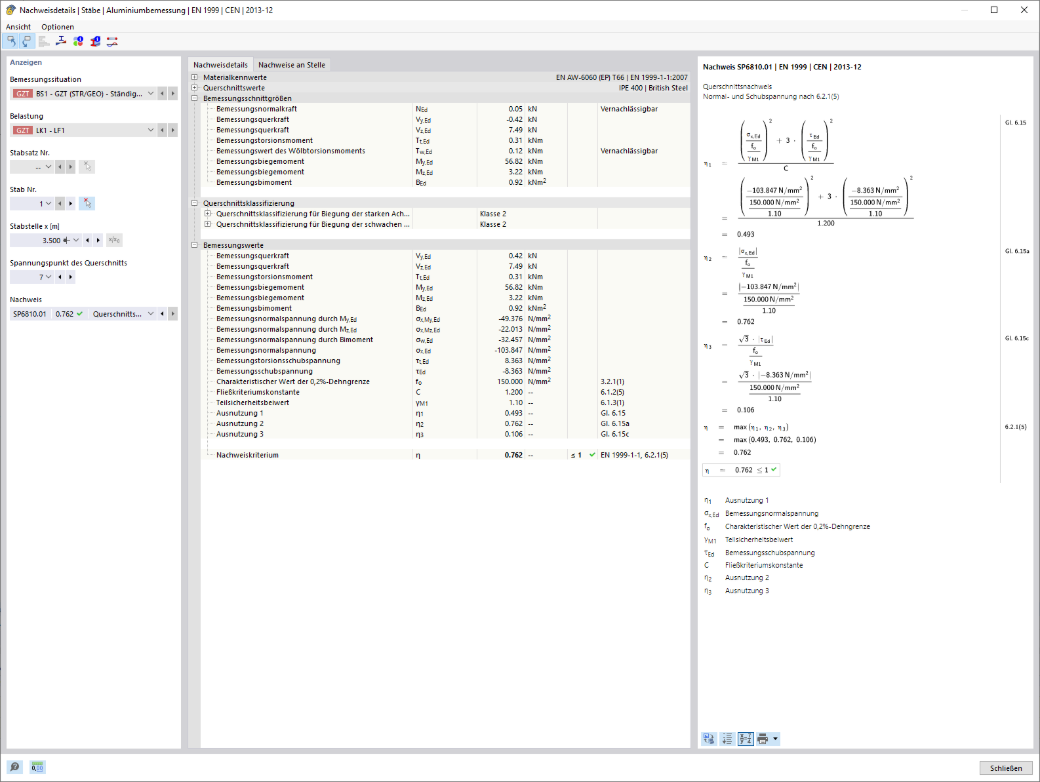Open the Ansicht menu
The width and height of the screenshot is (1040, 782).
pyautogui.click(x=18, y=27)
